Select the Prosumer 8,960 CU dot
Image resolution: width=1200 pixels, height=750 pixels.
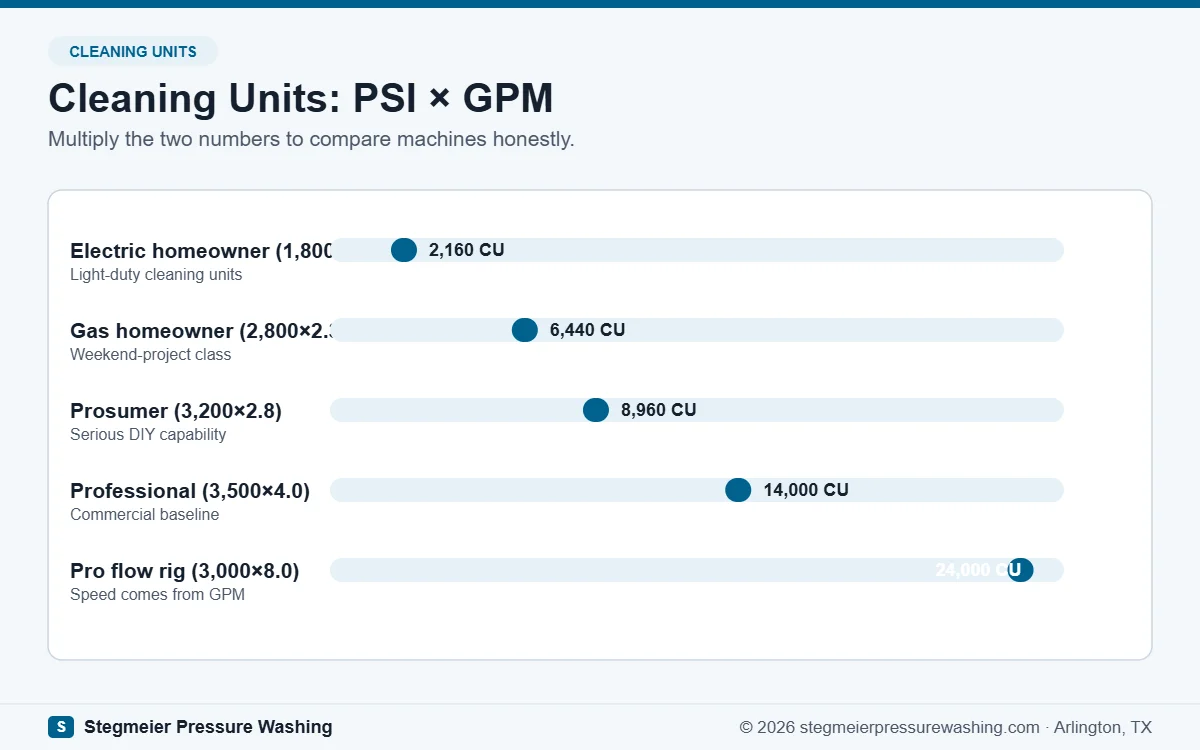(x=596, y=410)
